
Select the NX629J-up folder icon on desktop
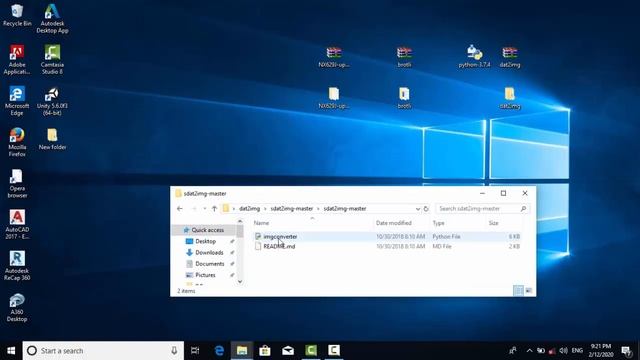(334, 98)
